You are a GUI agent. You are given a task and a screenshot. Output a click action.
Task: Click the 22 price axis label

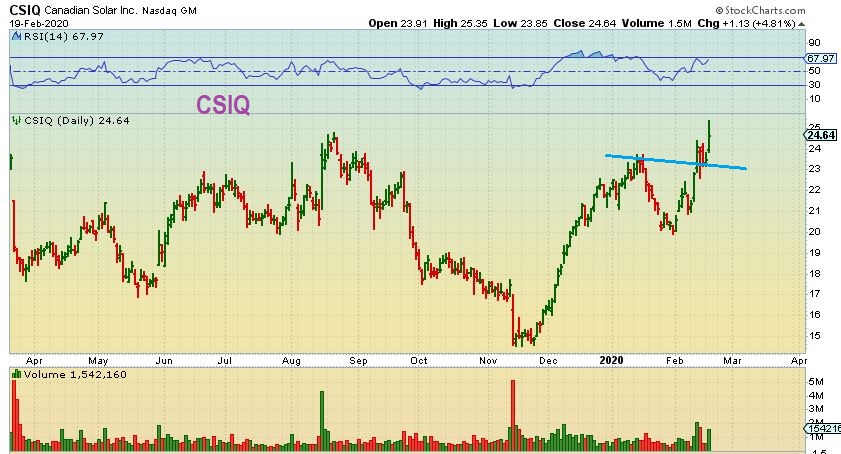(x=814, y=190)
